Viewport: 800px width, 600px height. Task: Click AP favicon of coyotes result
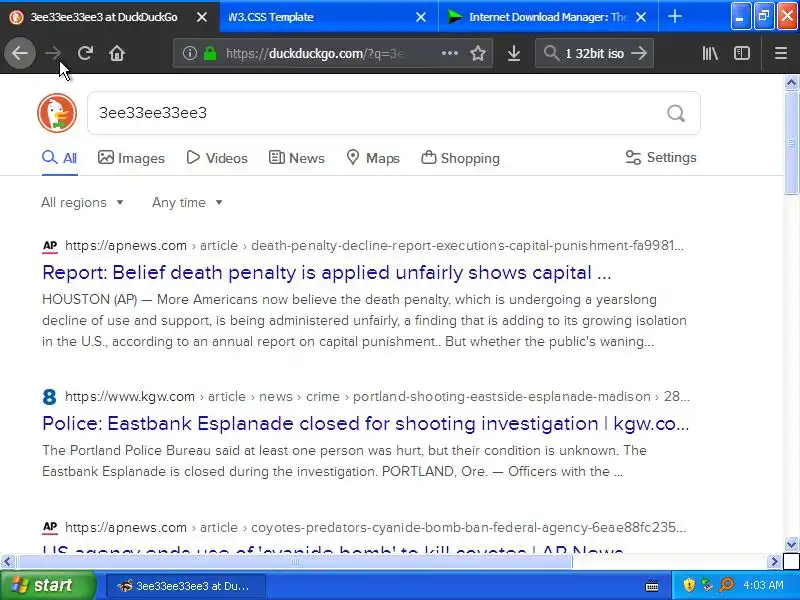(49, 527)
